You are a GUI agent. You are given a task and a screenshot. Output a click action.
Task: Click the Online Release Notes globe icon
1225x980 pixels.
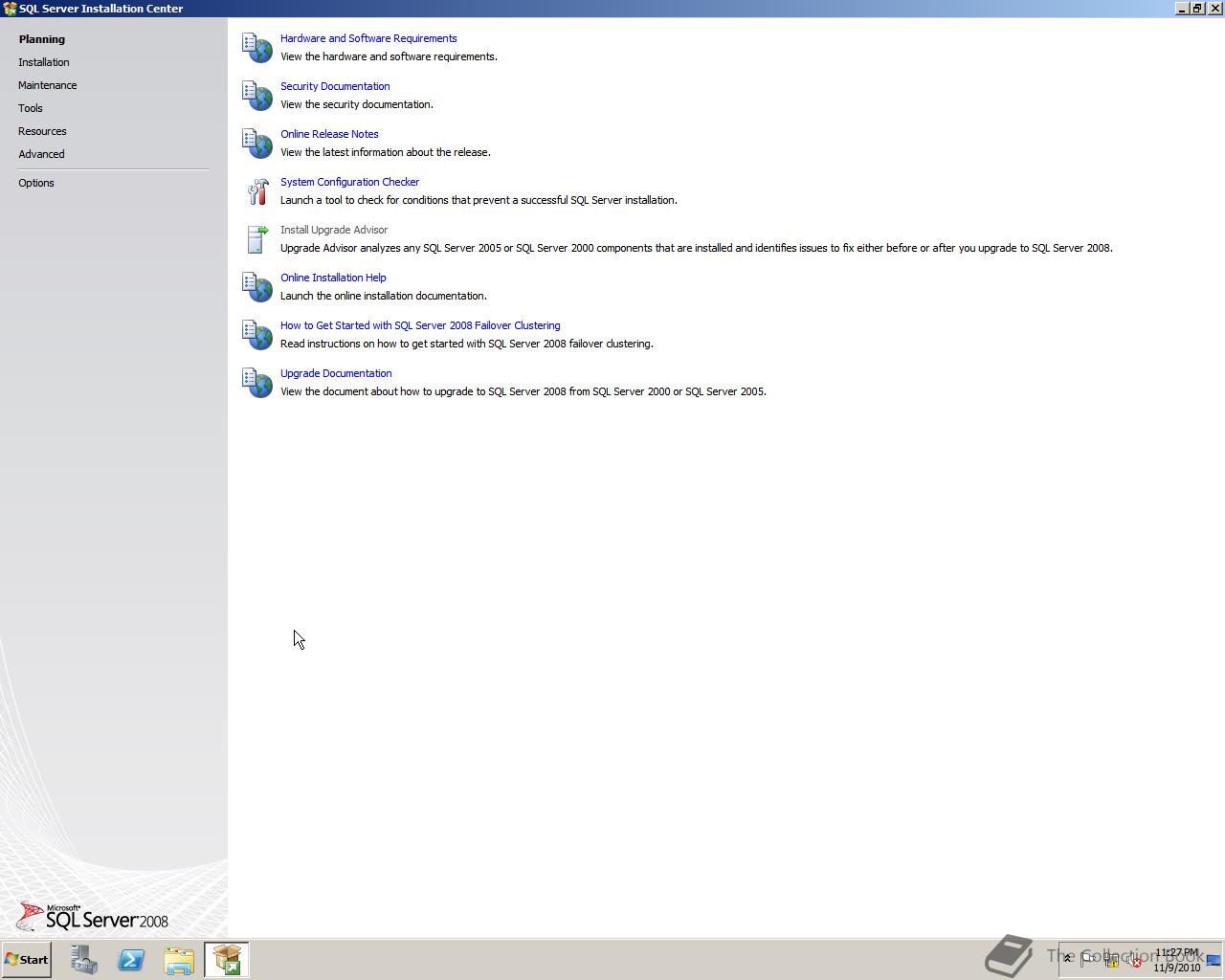[x=257, y=144]
